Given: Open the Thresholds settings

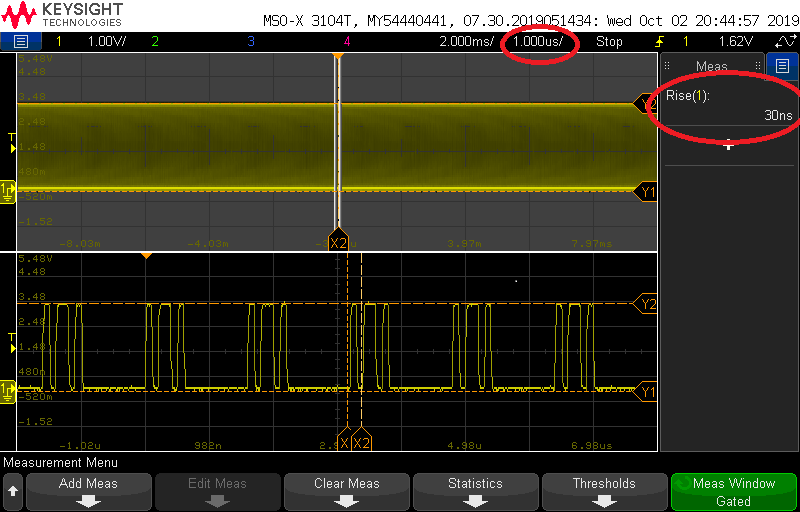Looking at the screenshot, I should (x=604, y=491).
